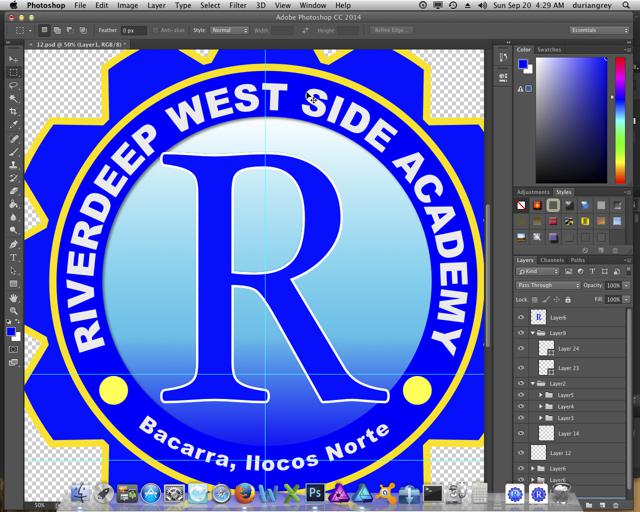Pick the Zoom tool in toolbar
Screen dimensions: 640x512
coord(14,310)
